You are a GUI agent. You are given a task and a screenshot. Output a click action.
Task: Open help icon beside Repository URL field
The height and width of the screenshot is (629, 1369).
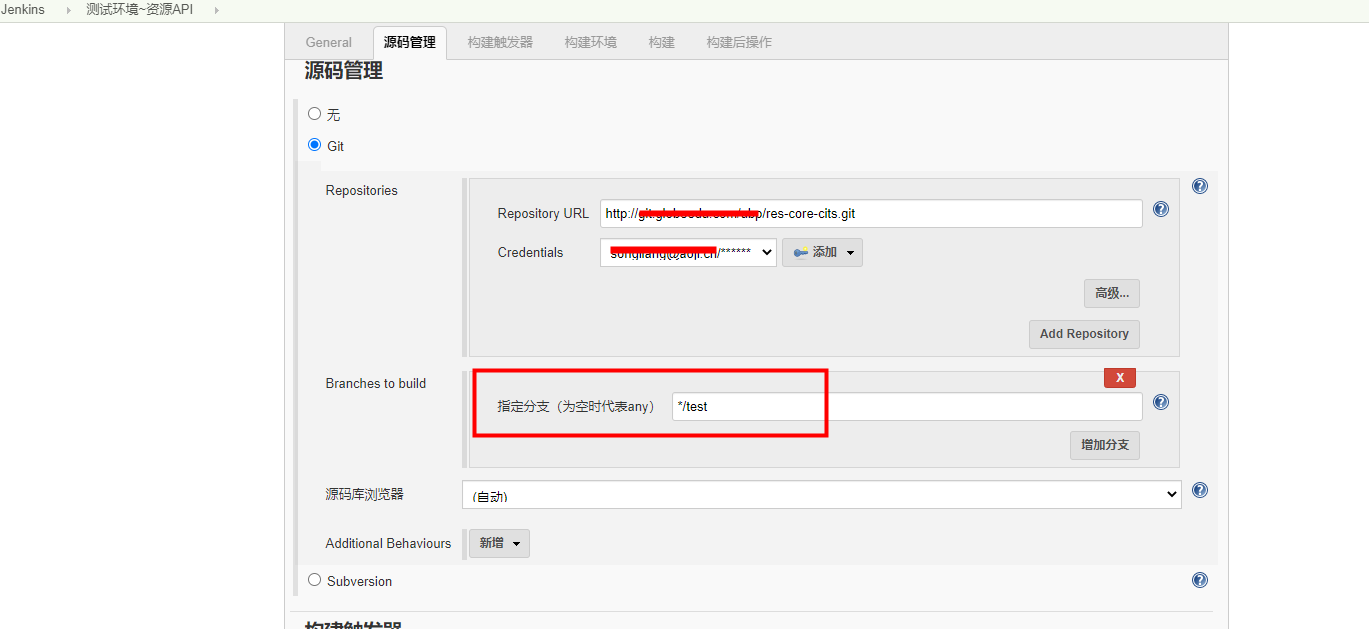click(1161, 209)
